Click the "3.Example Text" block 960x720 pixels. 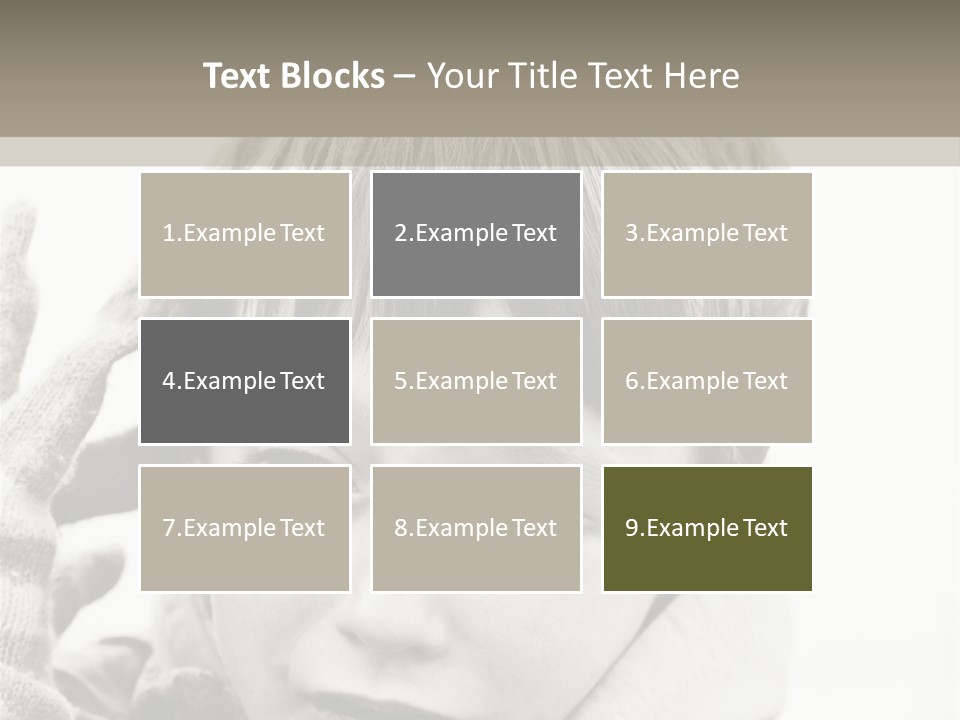coord(707,234)
